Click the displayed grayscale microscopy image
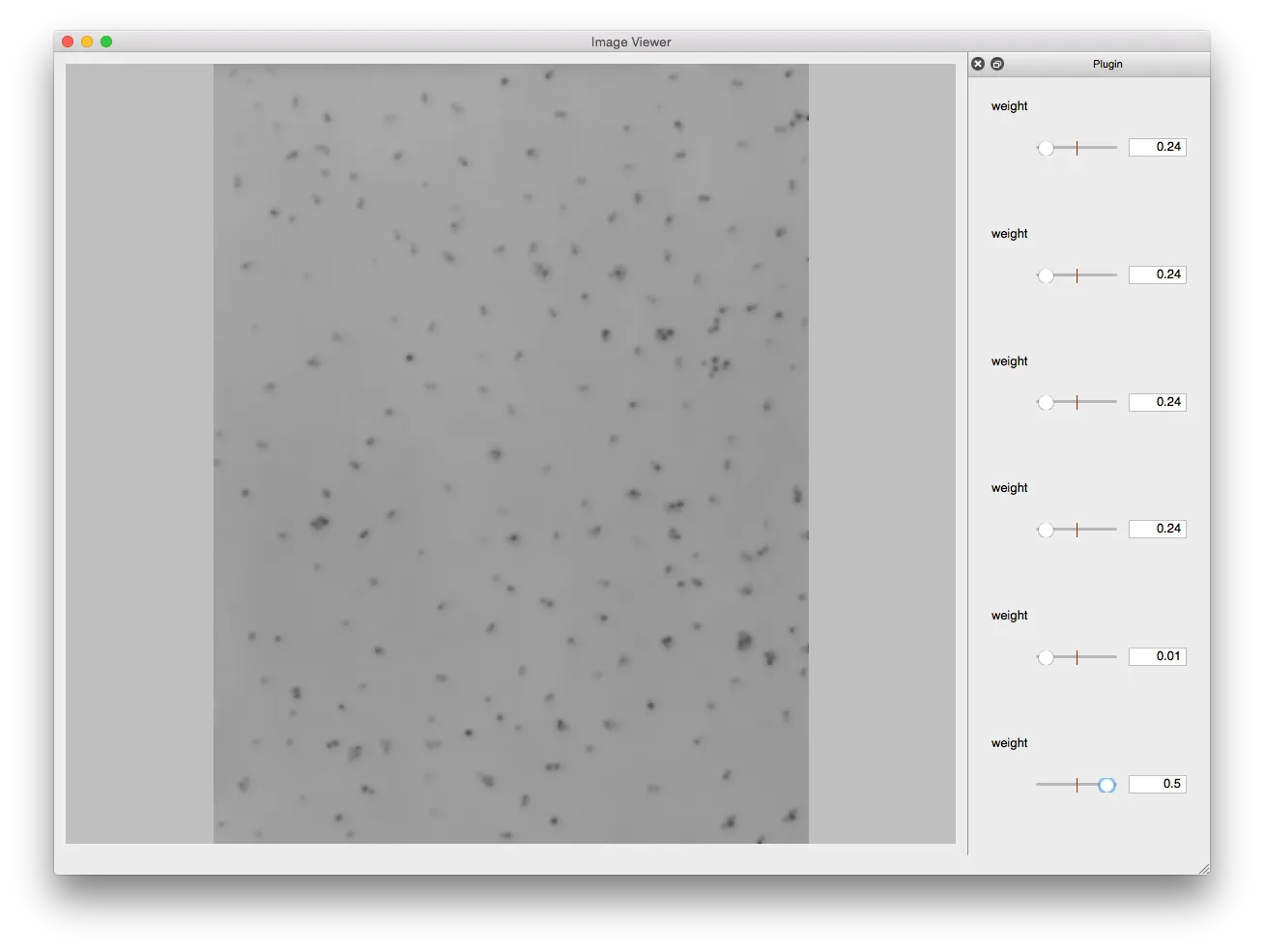The width and height of the screenshot is (1264, 952). point(510,452)
